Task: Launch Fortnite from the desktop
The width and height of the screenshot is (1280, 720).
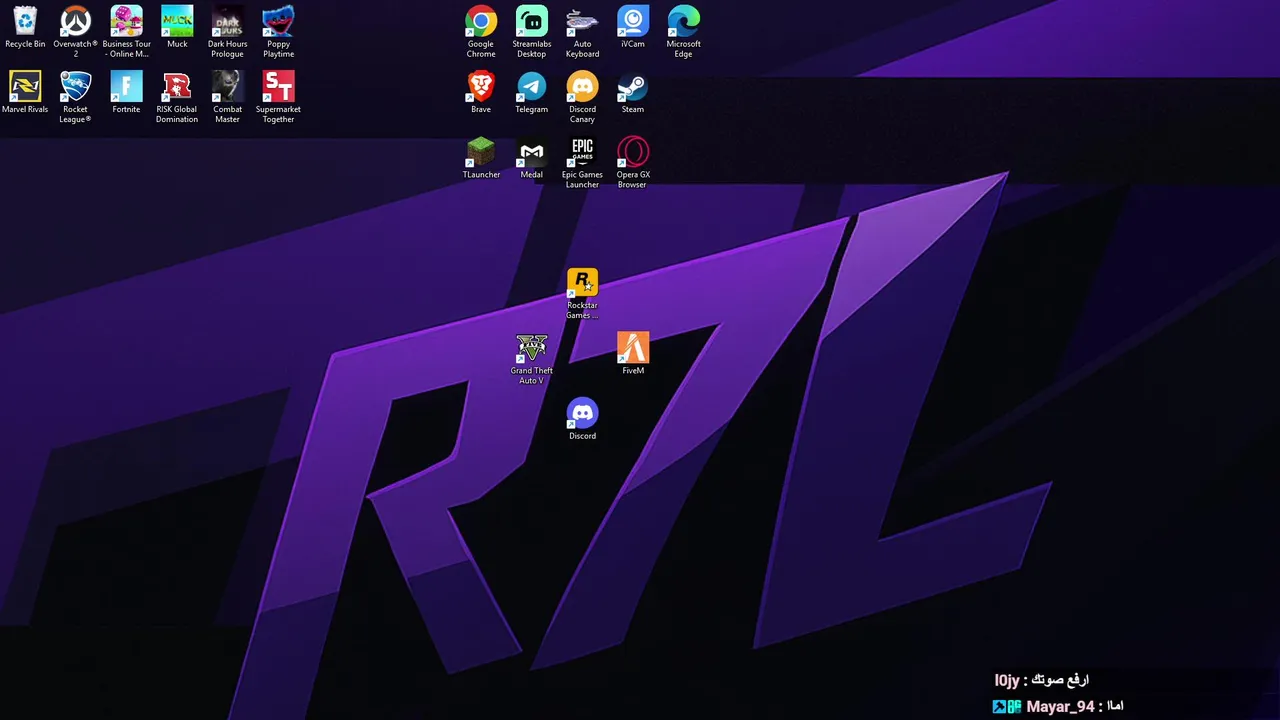Action: click(126, 93)
